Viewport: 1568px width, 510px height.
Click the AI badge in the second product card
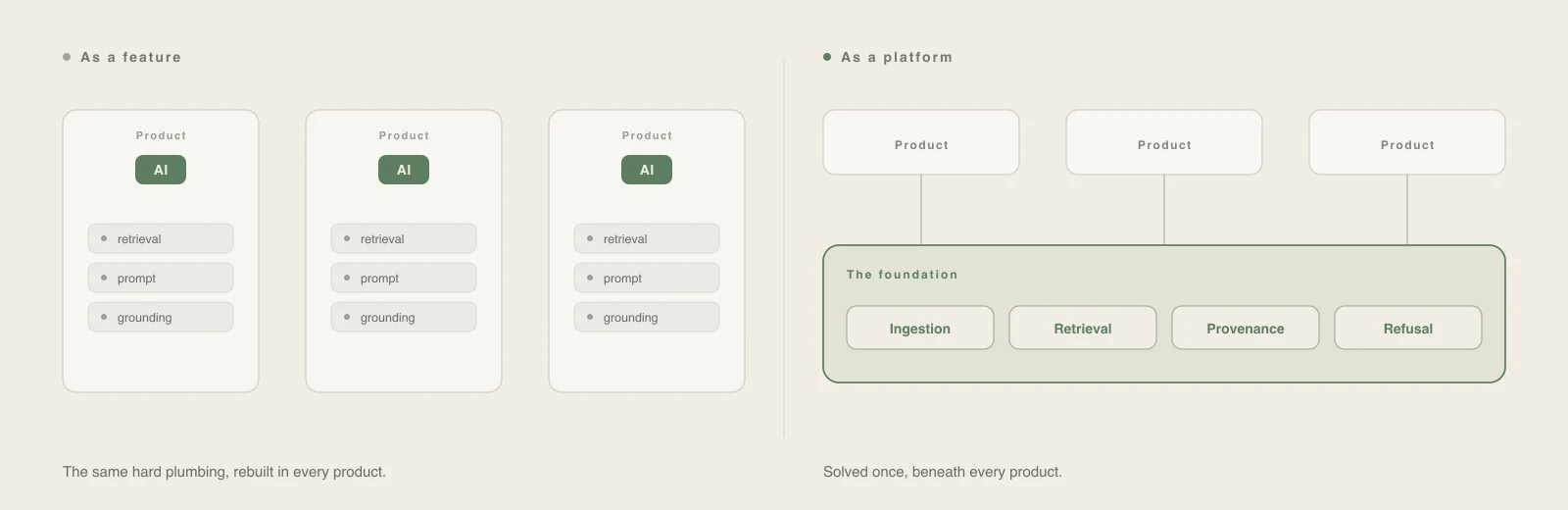pyautogui.click(x=404, y=170)
